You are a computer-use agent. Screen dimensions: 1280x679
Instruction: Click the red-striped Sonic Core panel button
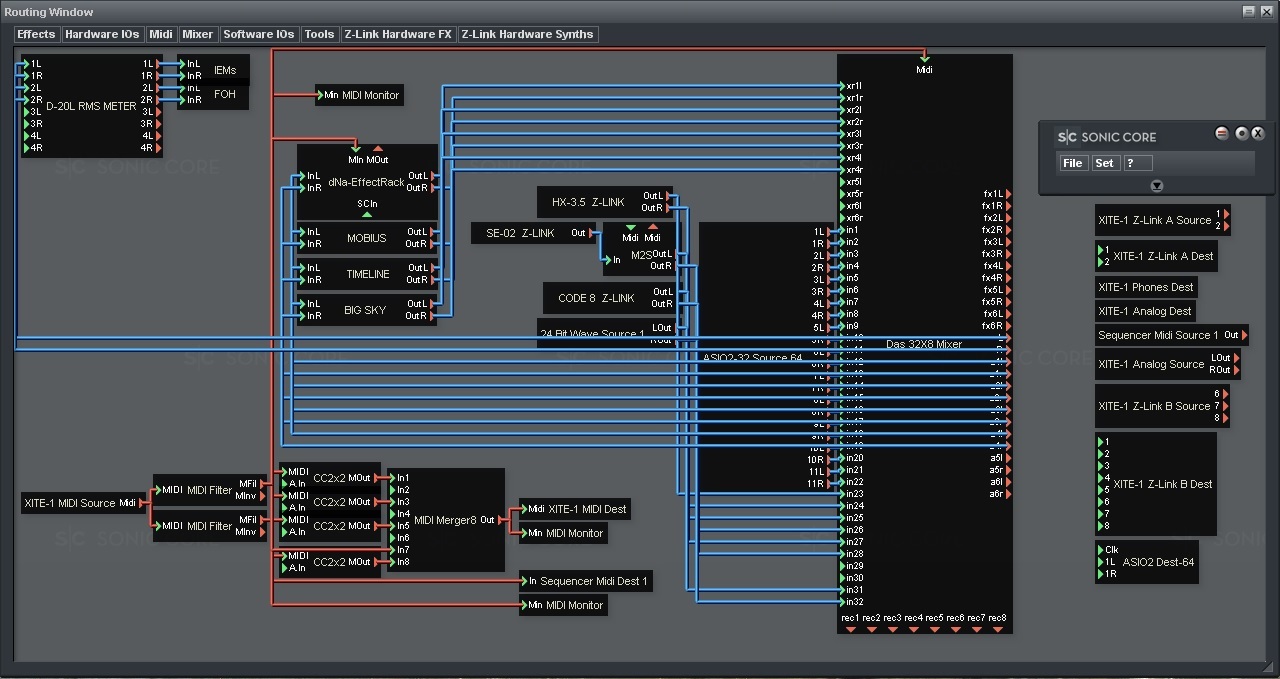(1221, 134)
